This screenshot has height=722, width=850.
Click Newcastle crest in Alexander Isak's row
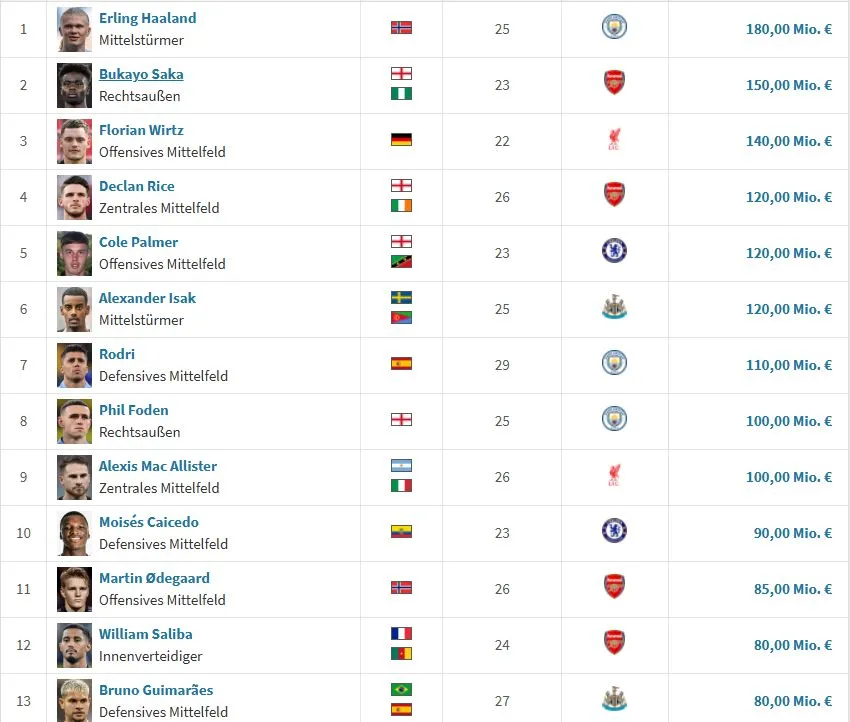pos(614,307)
